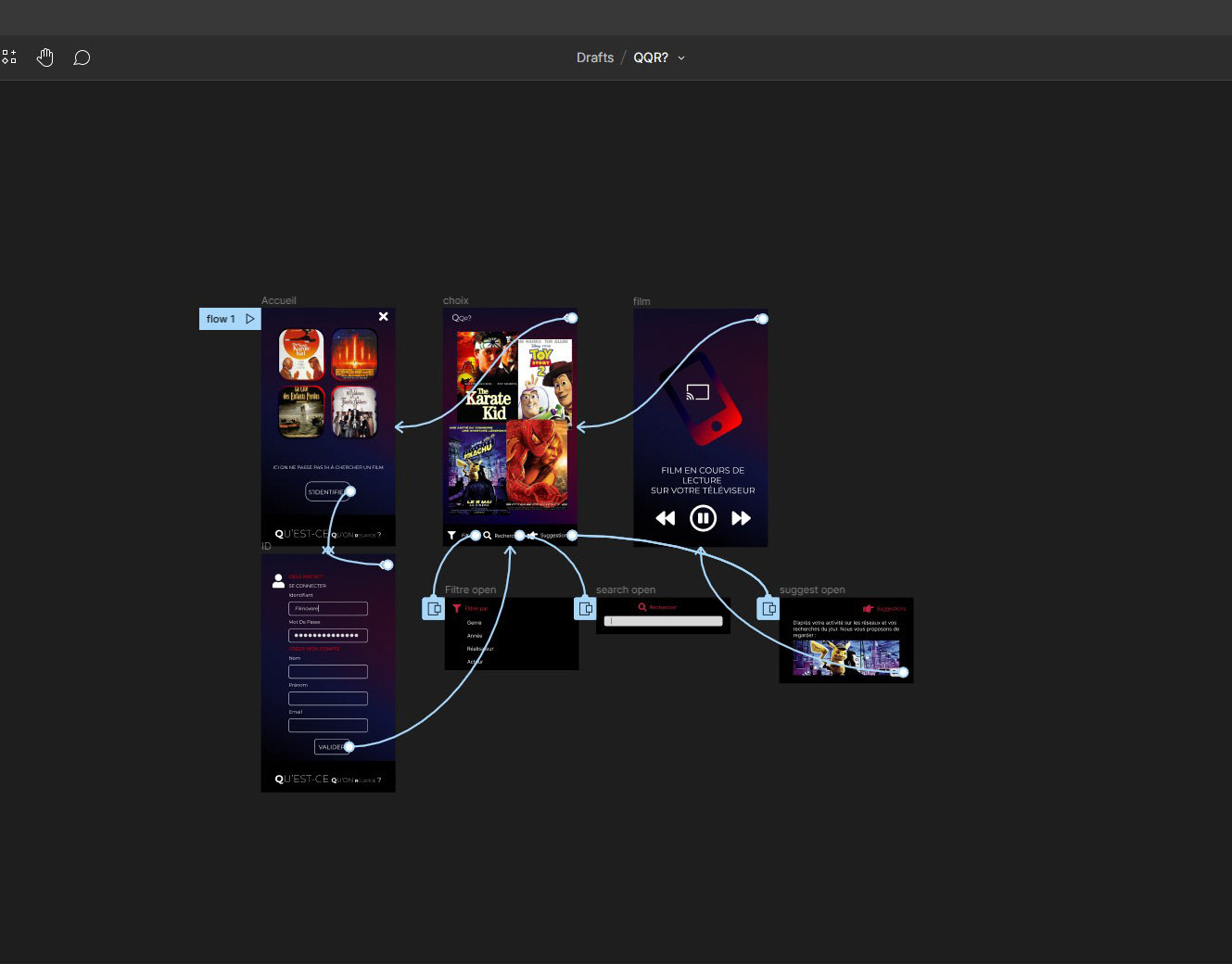Viewport: 1232px width, 964px height.
Task: Play flow 1 with the triangle icon
Action: tap(250, 319)
